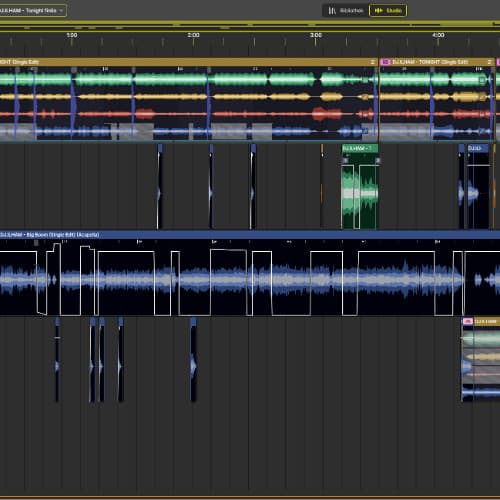
Task: Toggle the green stem handle at the first TONIGHT track end
Action: click(x=365, y=80)
